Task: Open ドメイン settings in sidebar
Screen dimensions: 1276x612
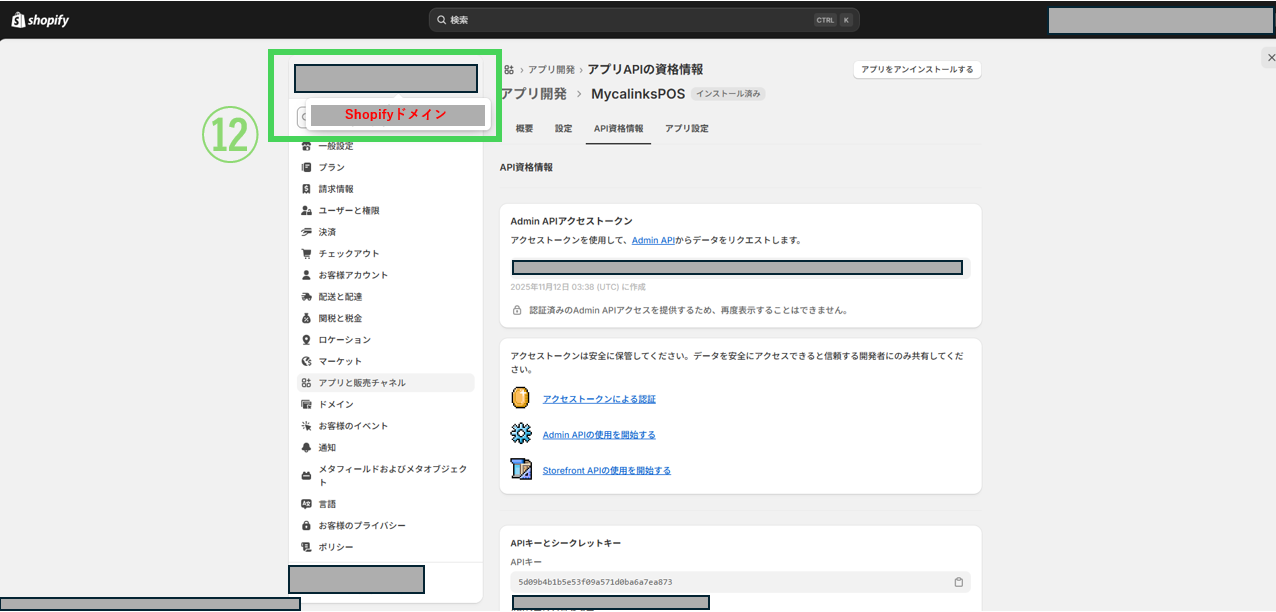Action: coord(335,405)
